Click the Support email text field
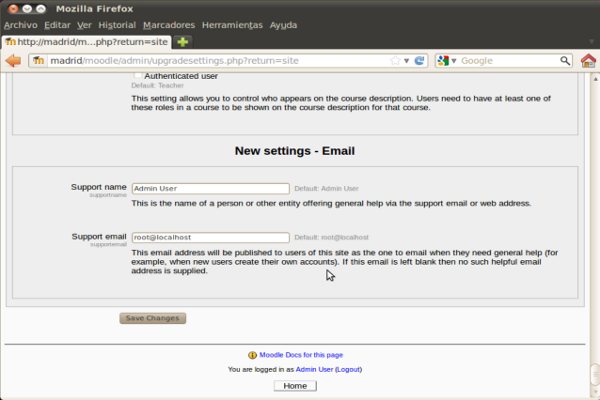Image resolution: width=600 pixels, height=400 pixels. [x=210, y=237]
